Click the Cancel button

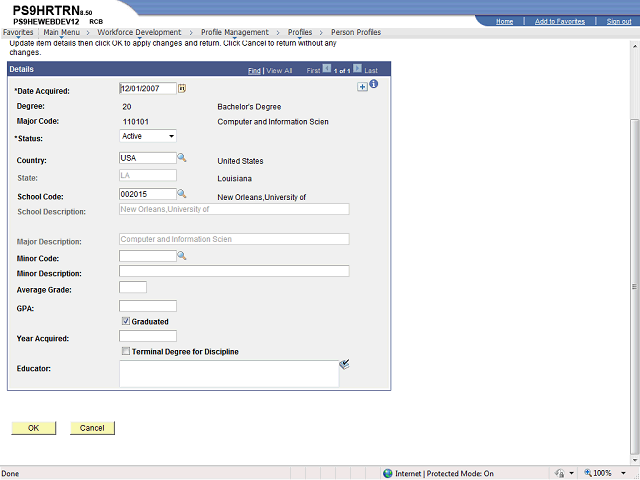[x=92, y=428]
